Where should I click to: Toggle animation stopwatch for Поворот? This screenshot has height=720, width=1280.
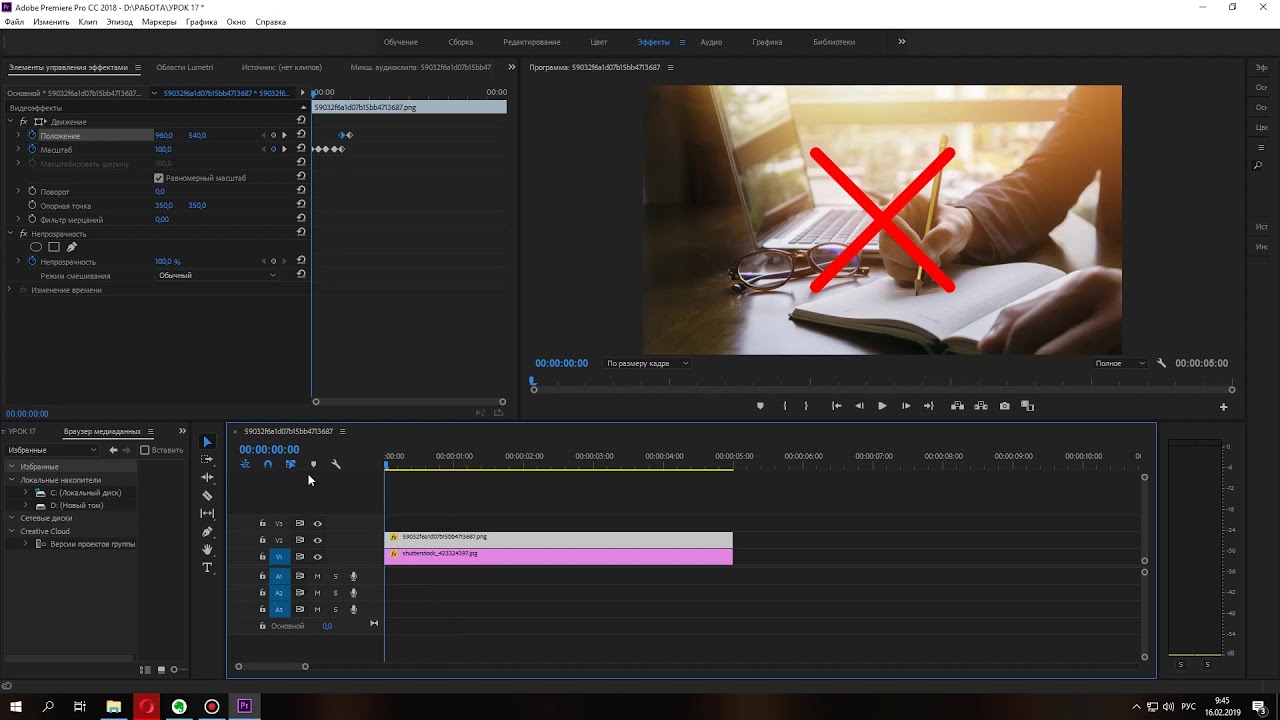pyautogui.click(x=32, y=191)
